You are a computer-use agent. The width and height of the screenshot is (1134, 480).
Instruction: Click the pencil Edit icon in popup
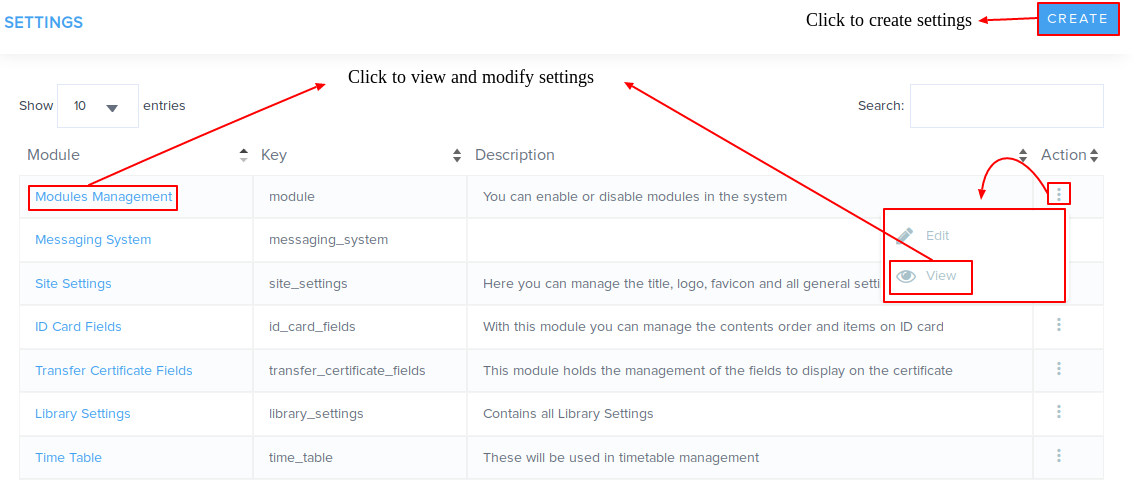tap(905, 236)
